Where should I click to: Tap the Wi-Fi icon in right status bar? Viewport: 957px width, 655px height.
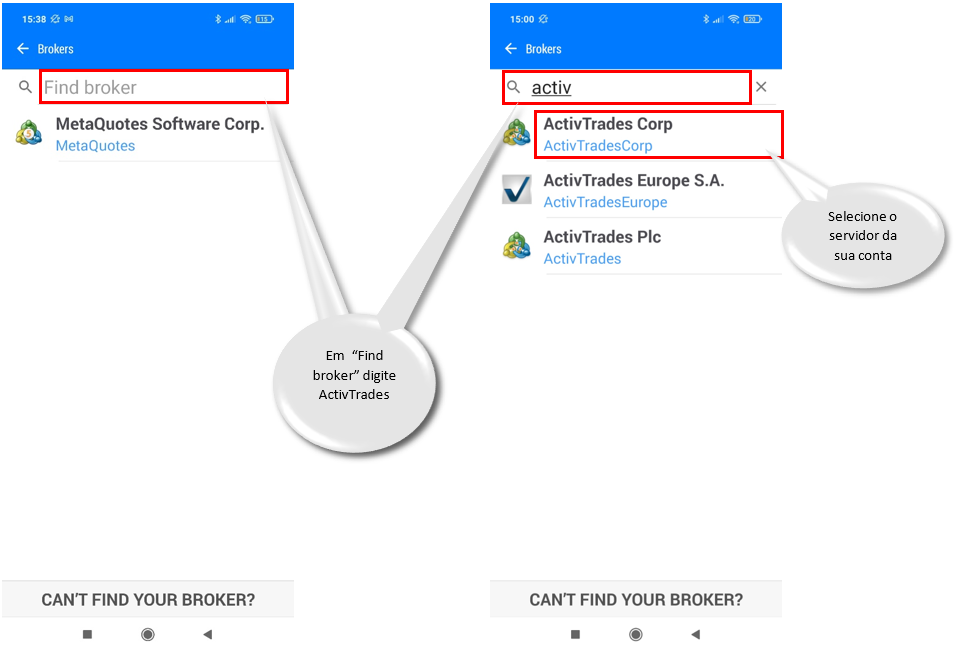pos(734,19)
